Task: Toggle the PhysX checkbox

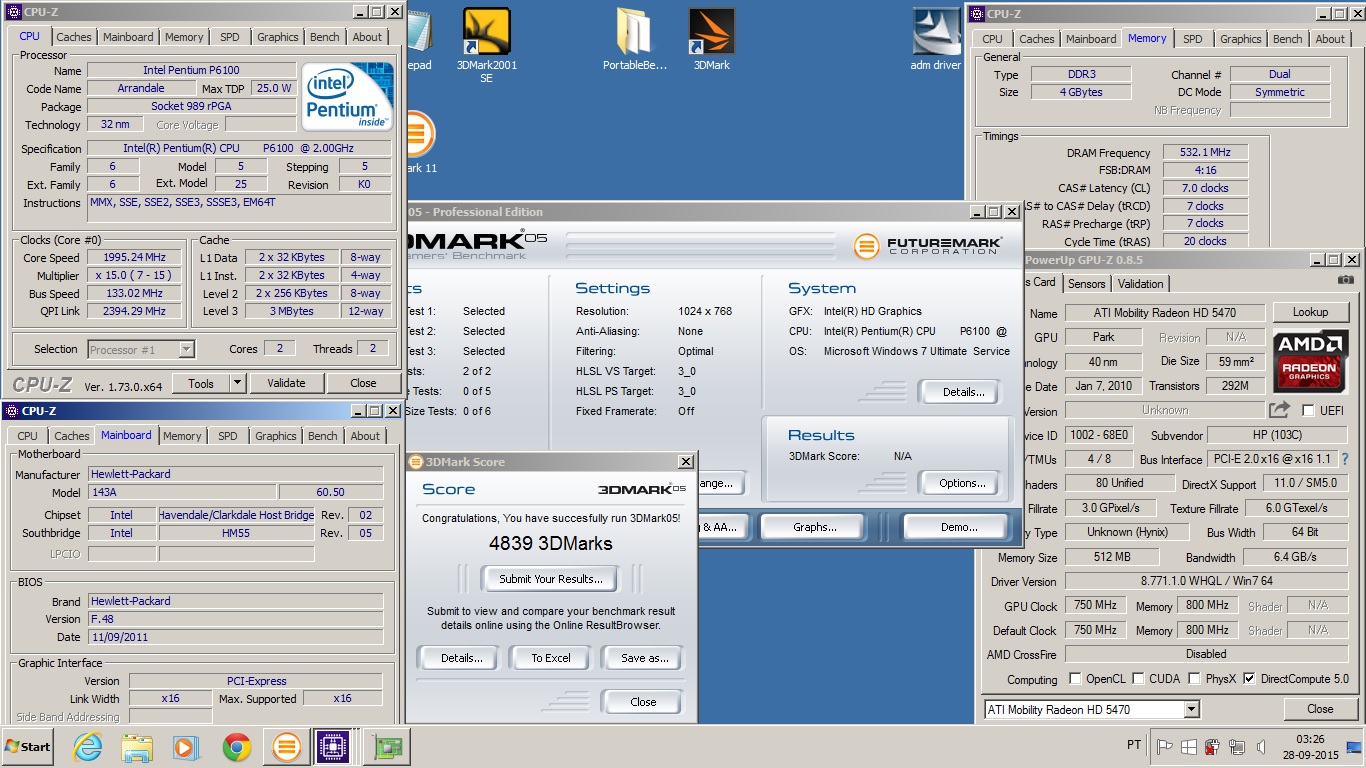Action: 1194,679
